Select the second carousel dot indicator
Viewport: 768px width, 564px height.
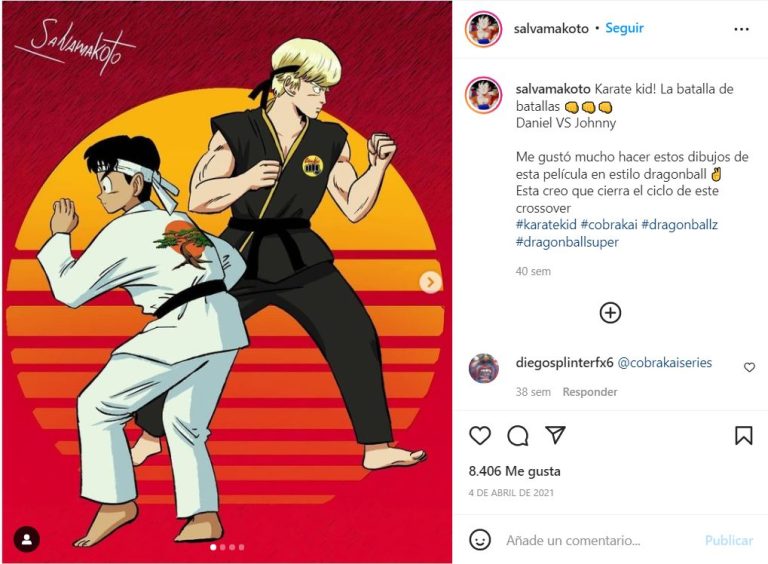tap(223, 547)
